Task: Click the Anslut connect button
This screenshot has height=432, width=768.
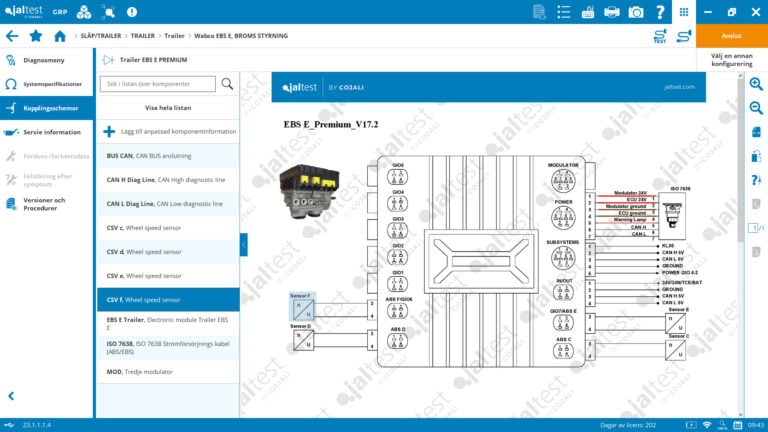Action: (x=732, y=36)
